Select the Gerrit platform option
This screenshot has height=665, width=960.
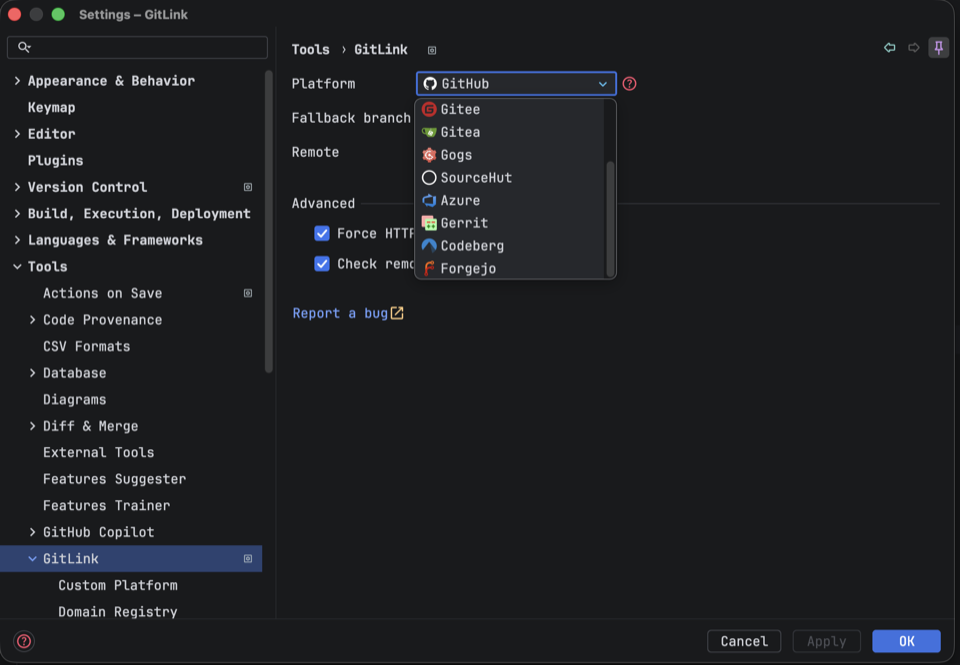tap(512, 223)
